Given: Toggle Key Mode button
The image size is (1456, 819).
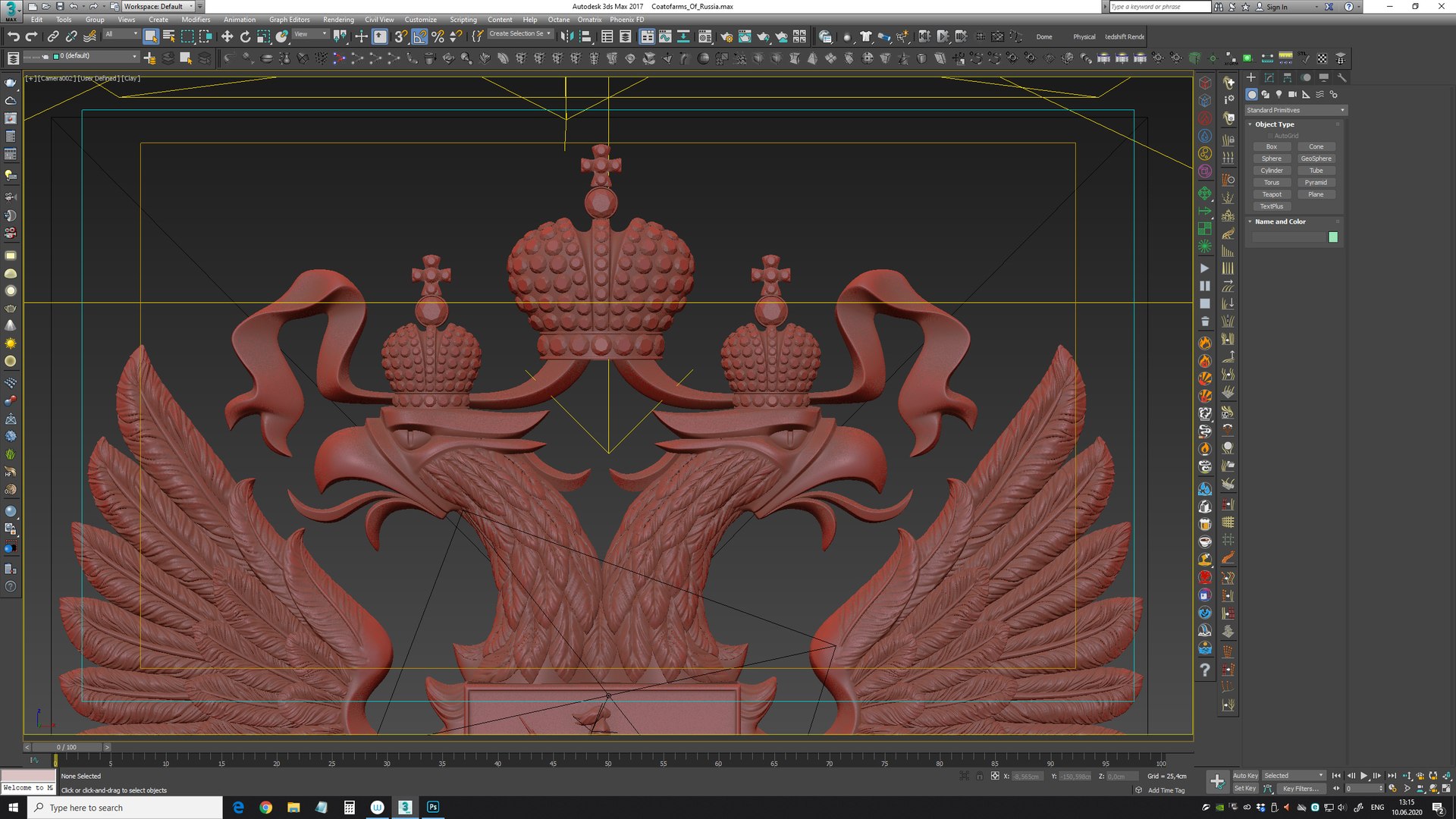Looking at the screenshot, I should (x=1336, y=789).
